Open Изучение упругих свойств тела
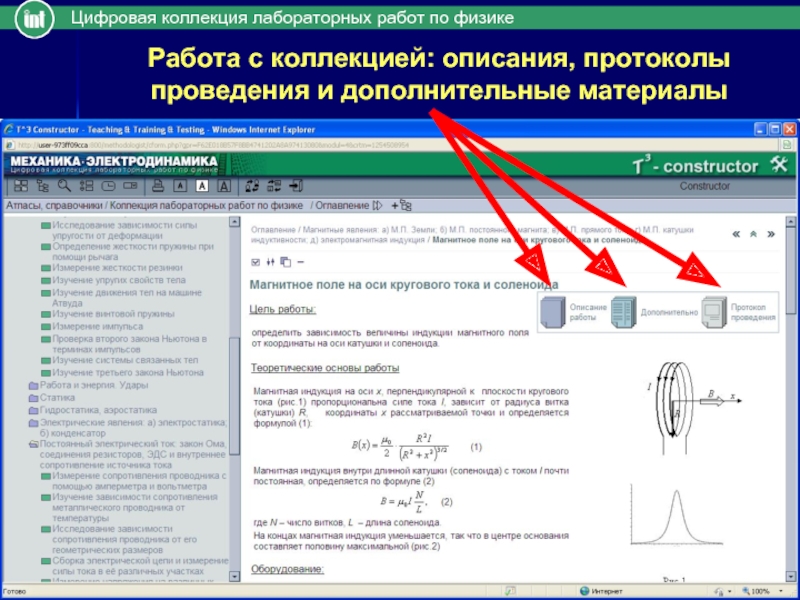Image resolution: width=800 pixels, height=600 pixels. [x=119, y=280]
